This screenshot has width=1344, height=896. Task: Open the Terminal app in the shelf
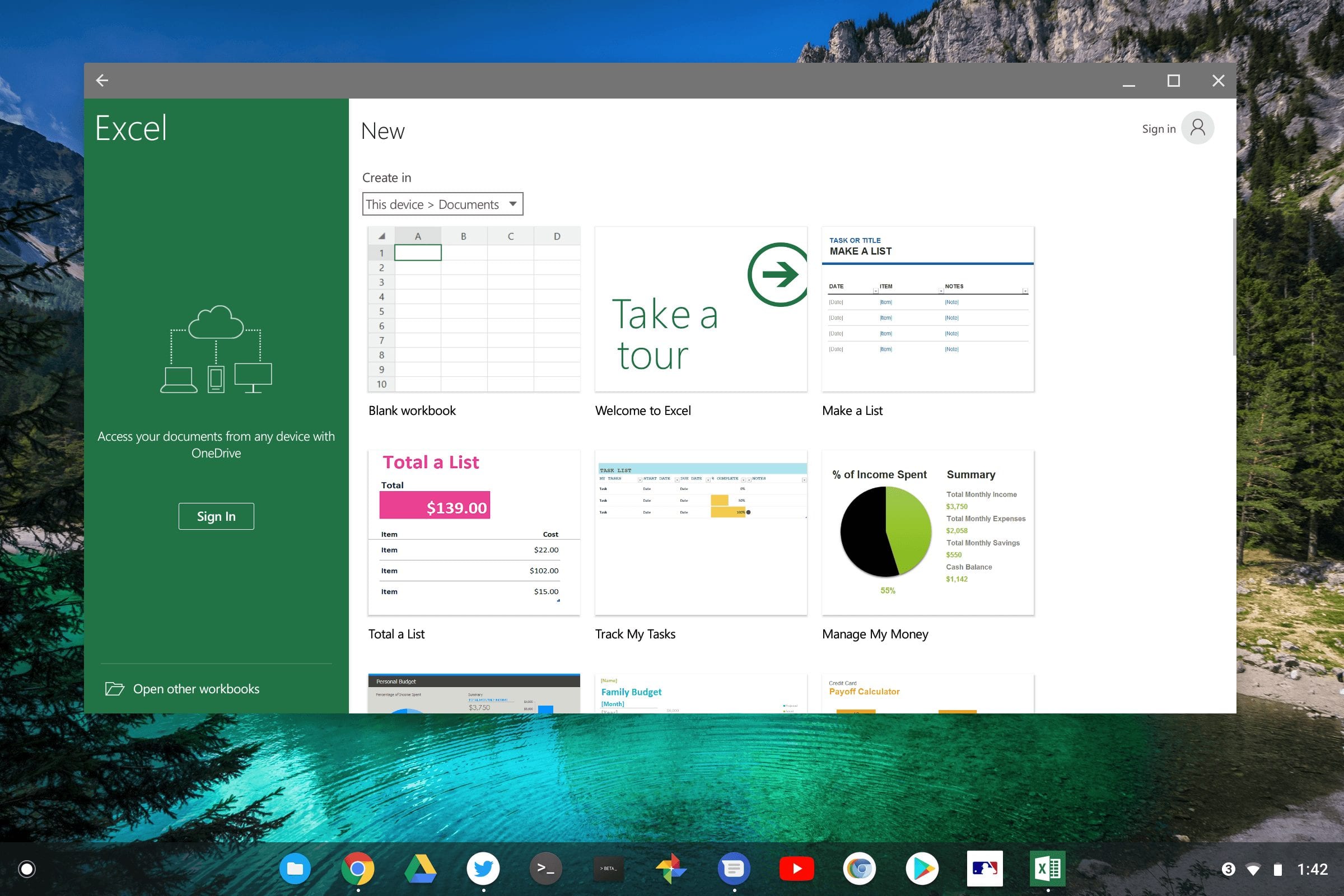coord(545,869)
